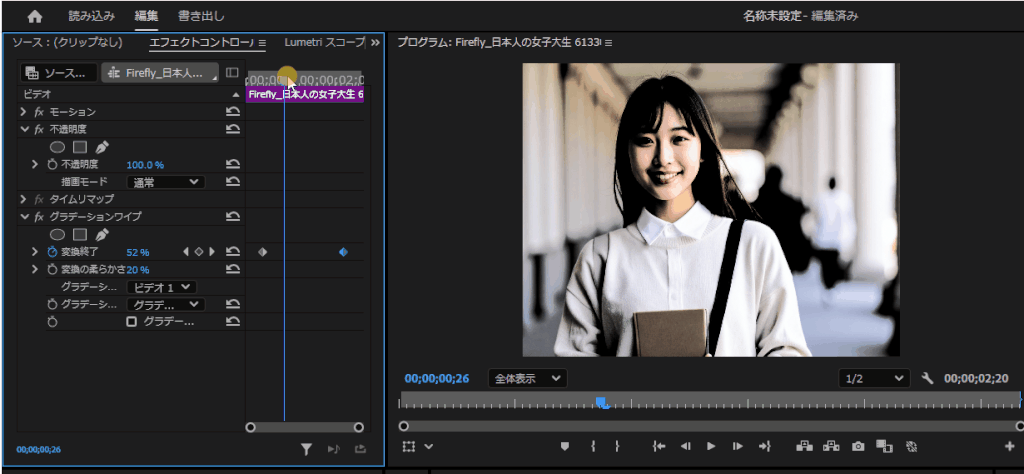This screenshot has width=1024, height=474.
Task: Switch to the 読み込み workspace tab
Action: point(92,16)
